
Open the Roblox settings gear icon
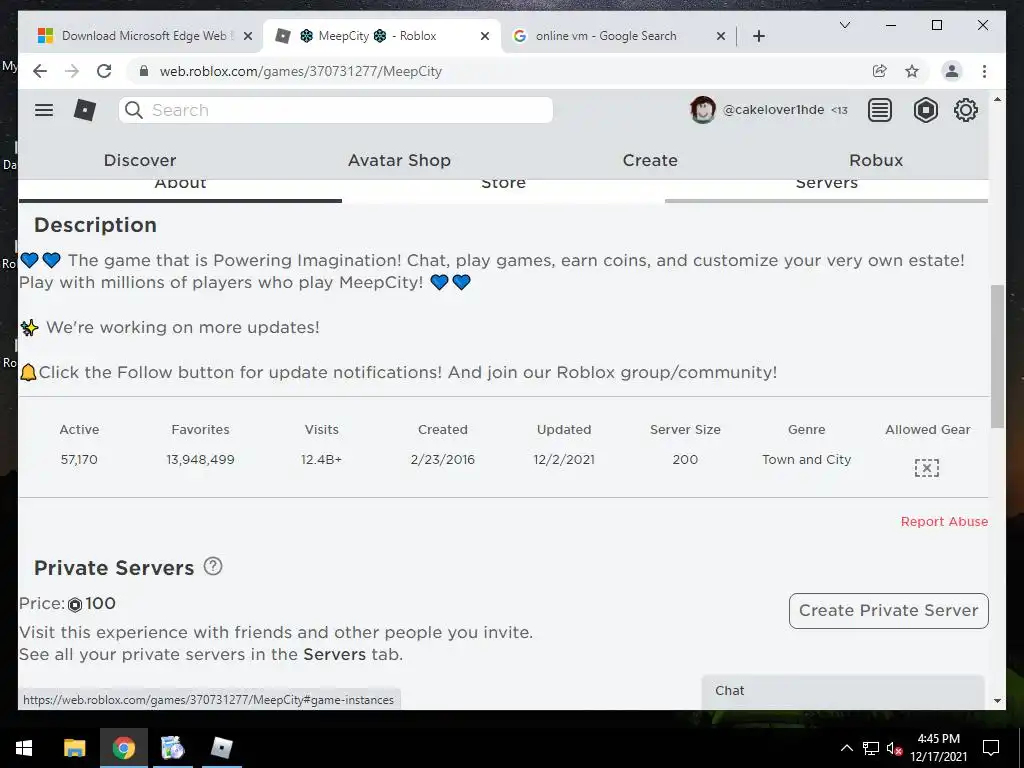point(966,110)
